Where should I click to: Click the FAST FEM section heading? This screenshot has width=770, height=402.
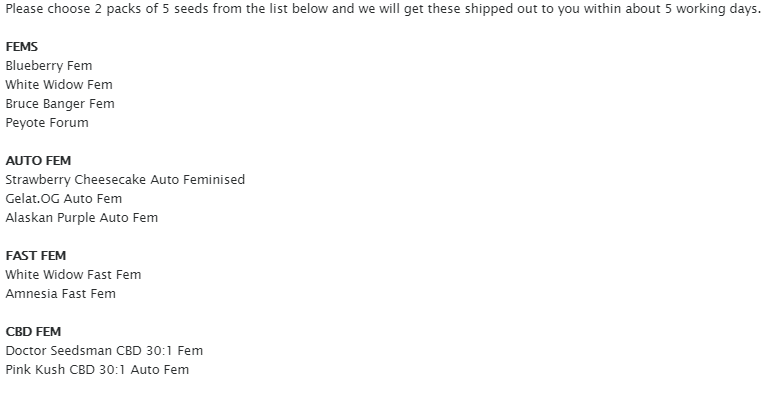tap(36, 256)
